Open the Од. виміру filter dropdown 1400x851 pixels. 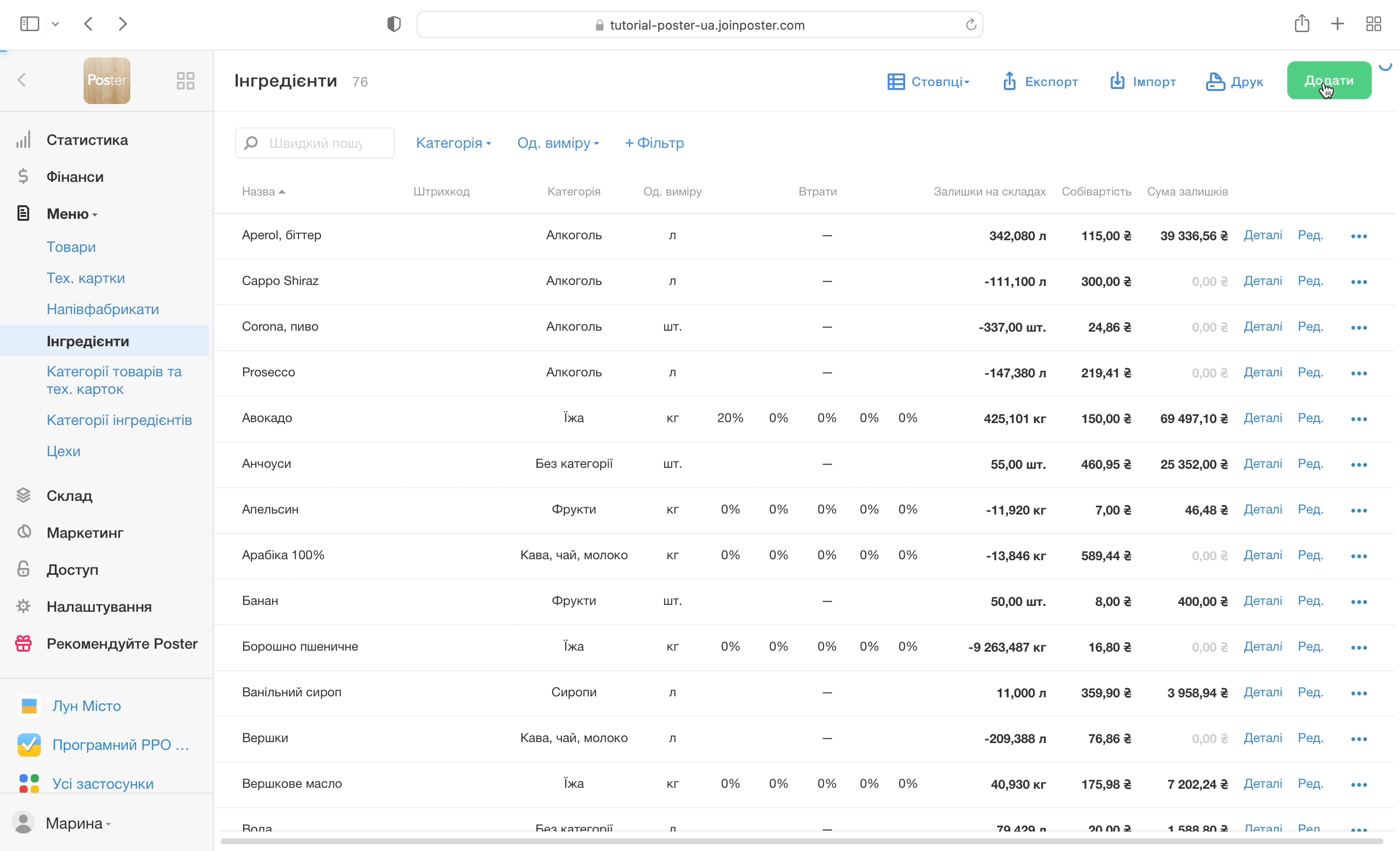pyautogui.click(x=558, y=142)
